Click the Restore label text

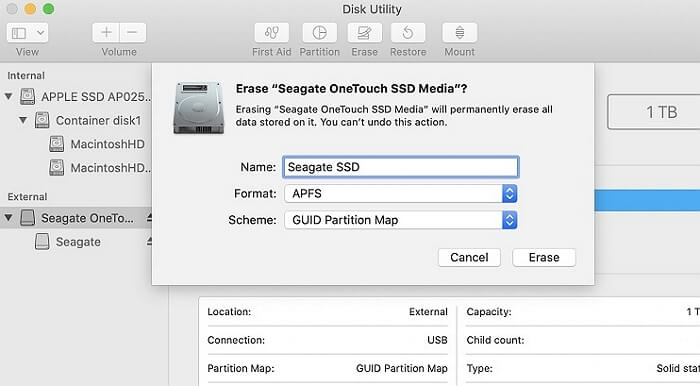408,52
